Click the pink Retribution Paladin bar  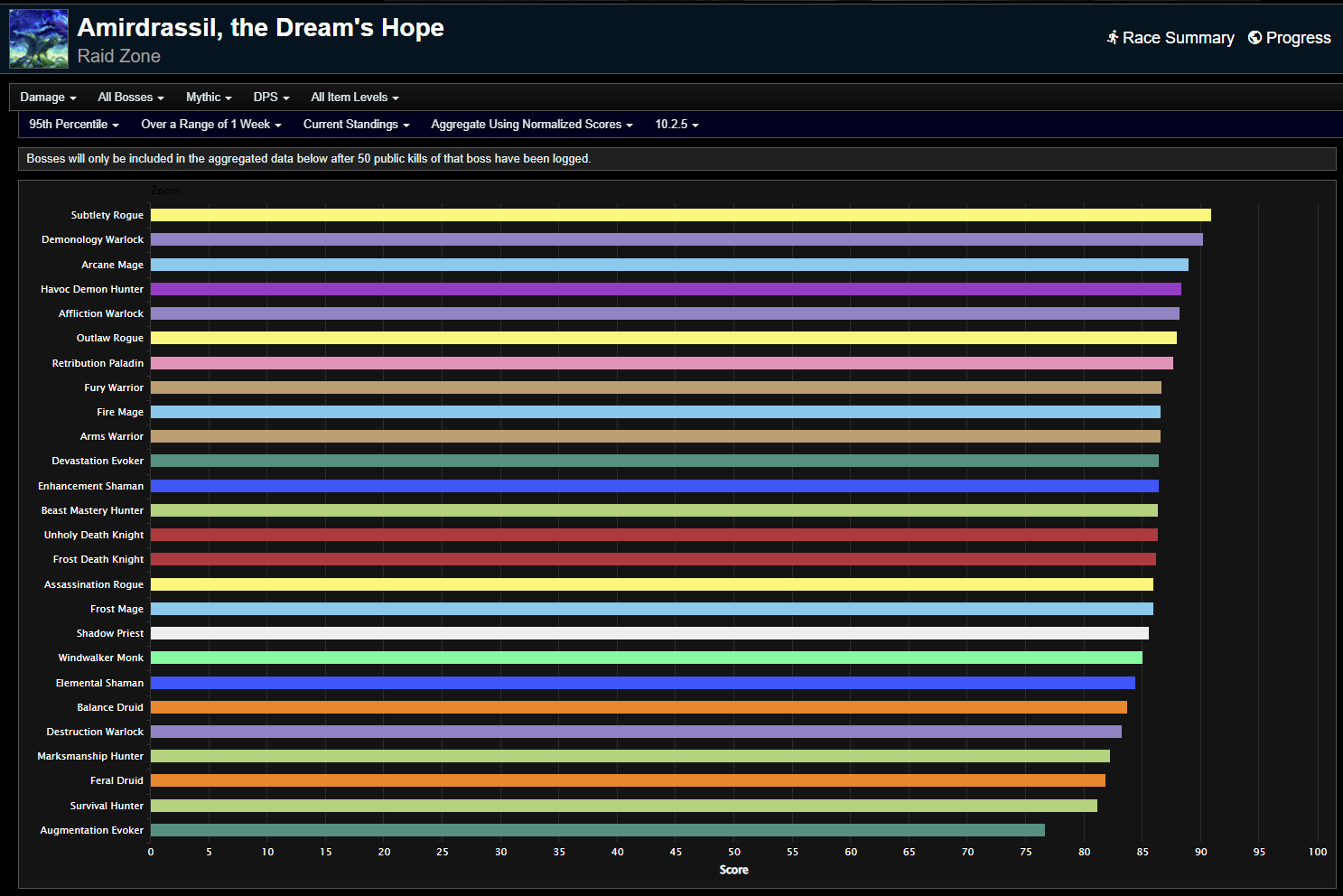tap(661, 363)
